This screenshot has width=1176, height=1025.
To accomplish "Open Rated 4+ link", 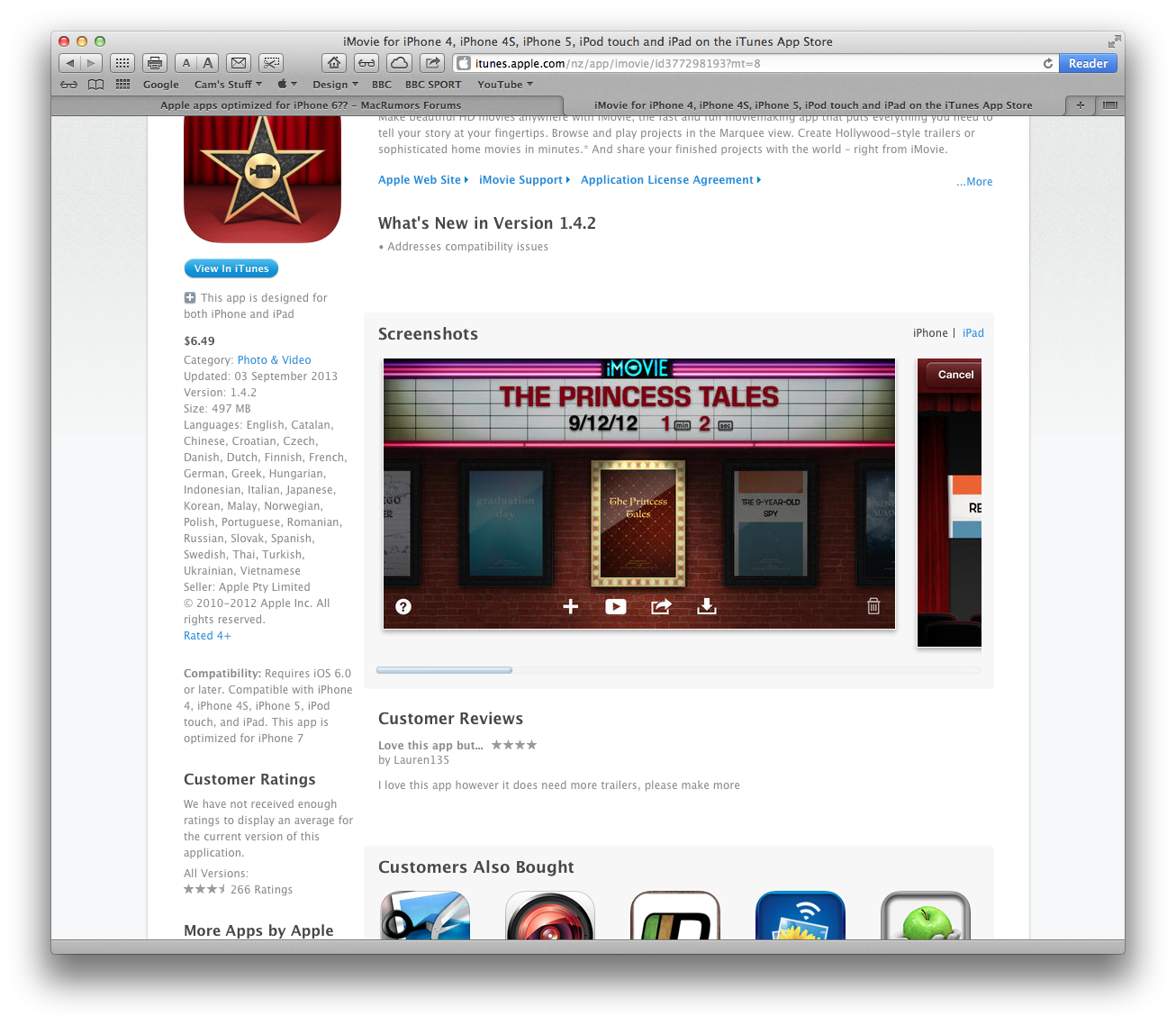I will (x=207, y=636).
